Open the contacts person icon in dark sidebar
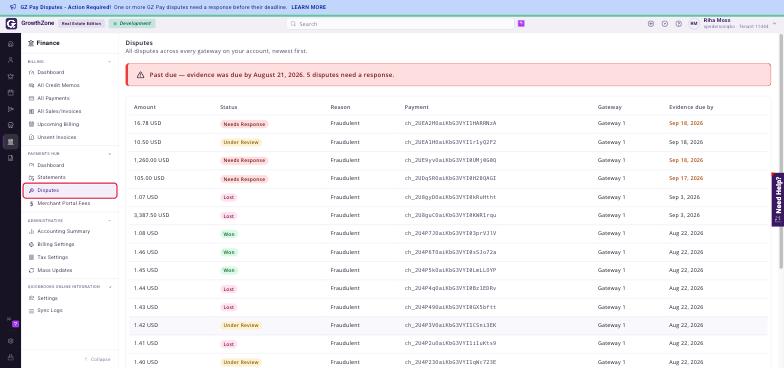Image resolution: width=784 pixels, height=368 pixels. coord(10,60)
